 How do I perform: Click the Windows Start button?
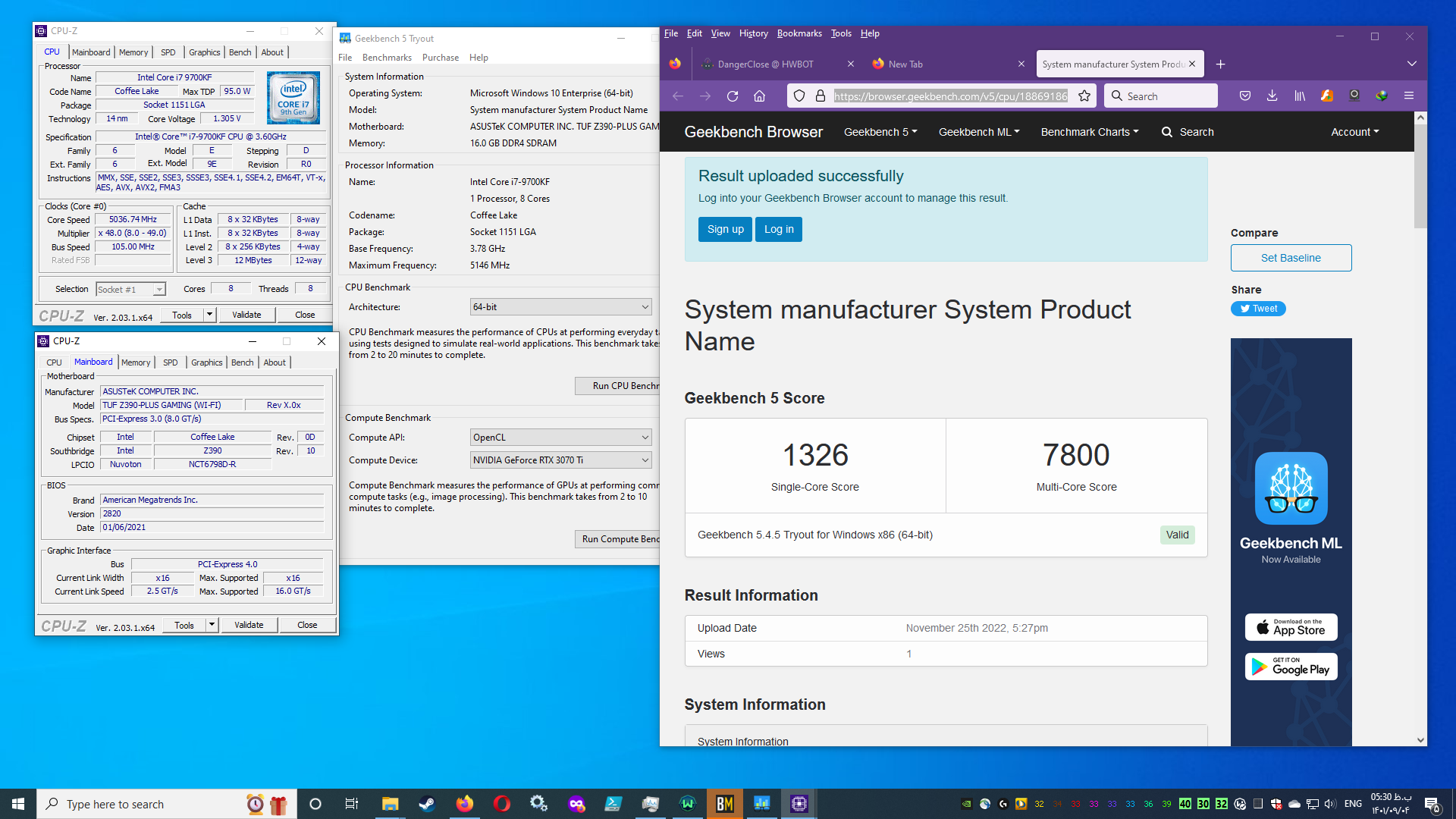(18, 804)
